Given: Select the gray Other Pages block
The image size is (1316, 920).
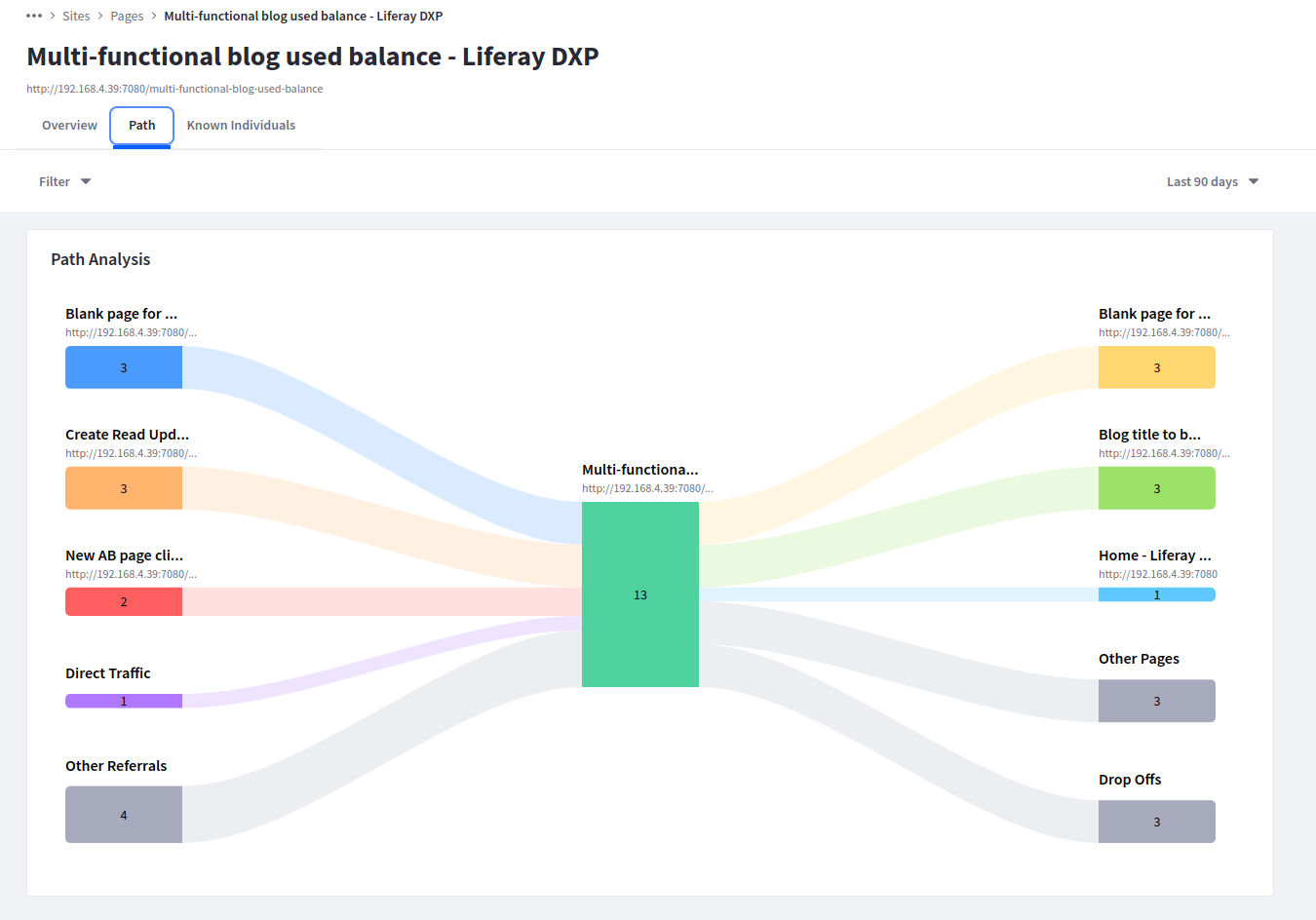Looking at the screenshot, I should tap(1157, 701).
